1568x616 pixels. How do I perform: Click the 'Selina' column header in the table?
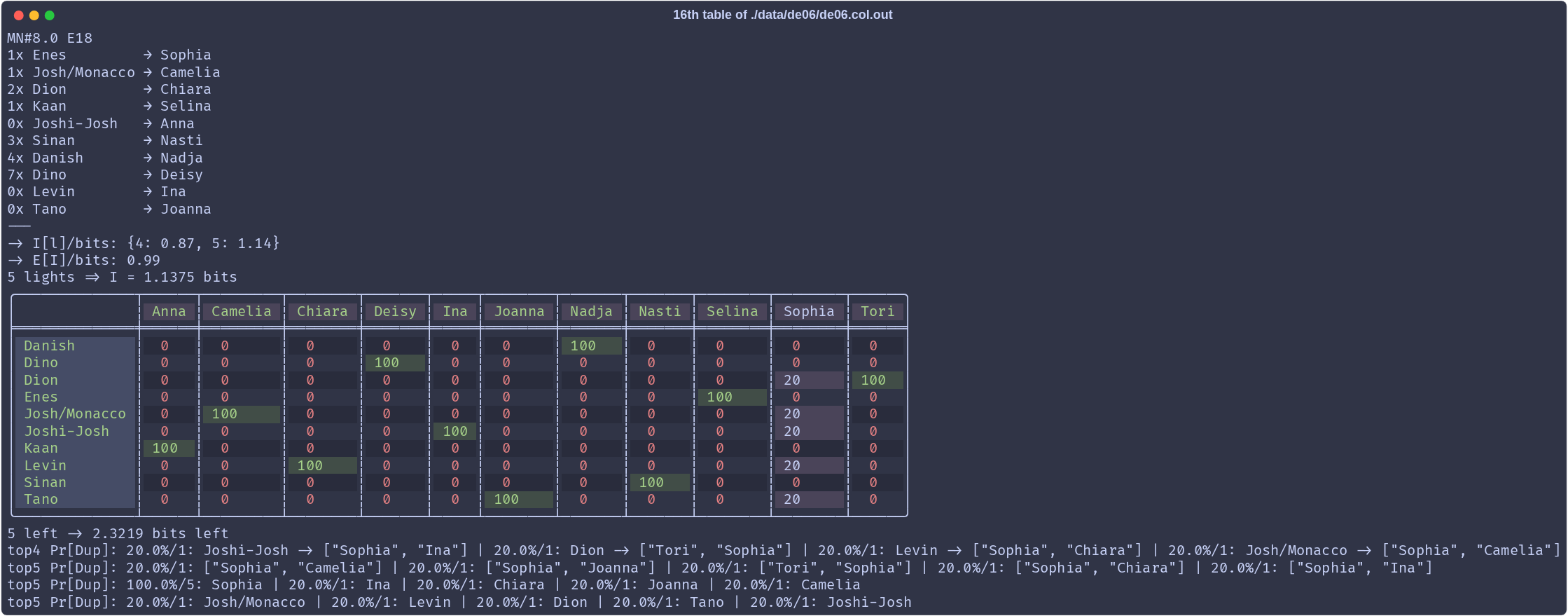click(733, 311)
